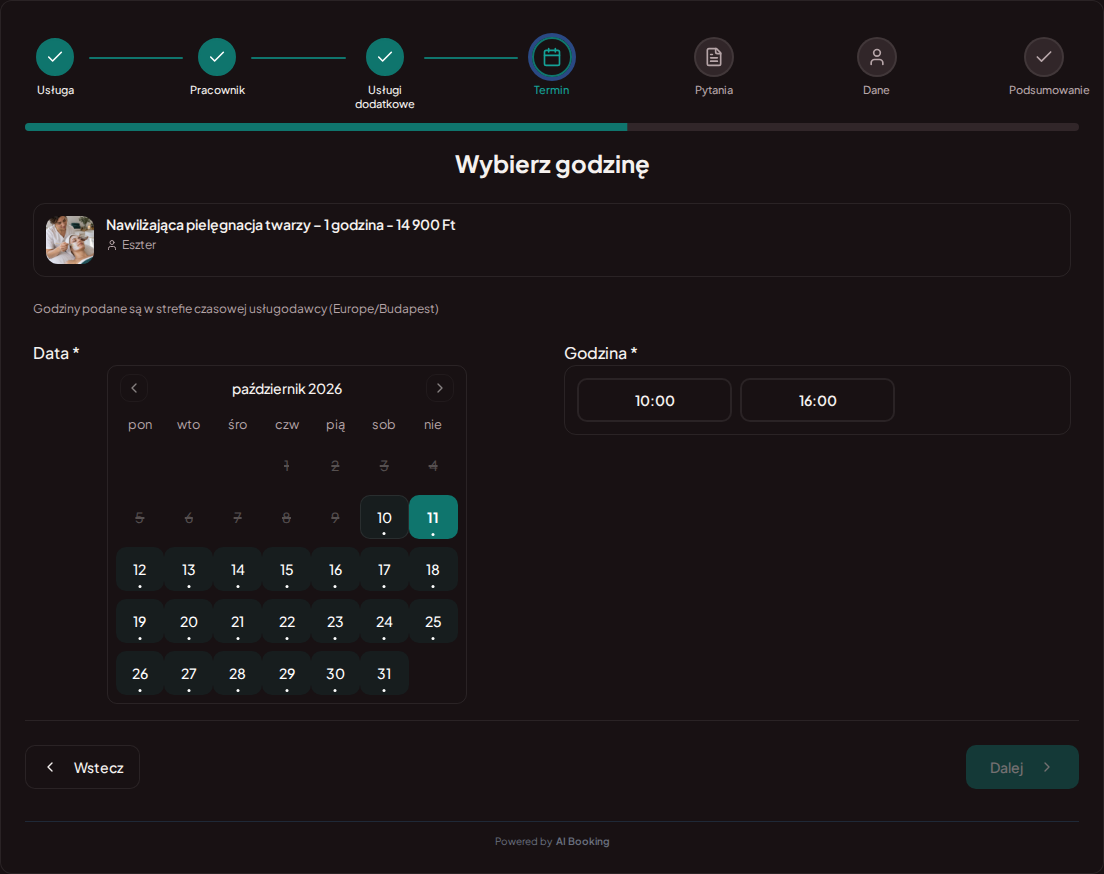Click the październik 2026 month label
Image resolution: width=1104 pixels, height=874 pixels.
tap(287, 389)
